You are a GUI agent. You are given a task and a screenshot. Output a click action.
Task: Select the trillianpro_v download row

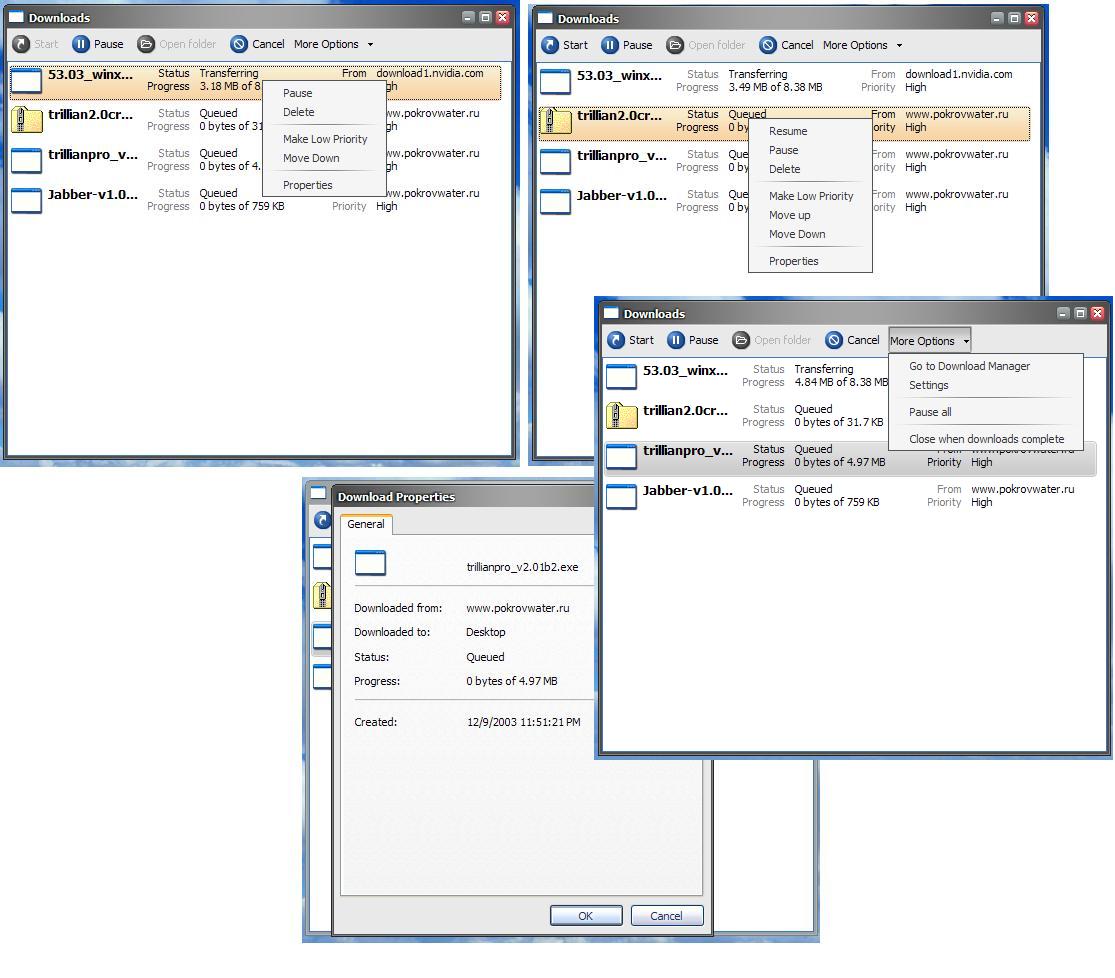(x=700, y=455)
